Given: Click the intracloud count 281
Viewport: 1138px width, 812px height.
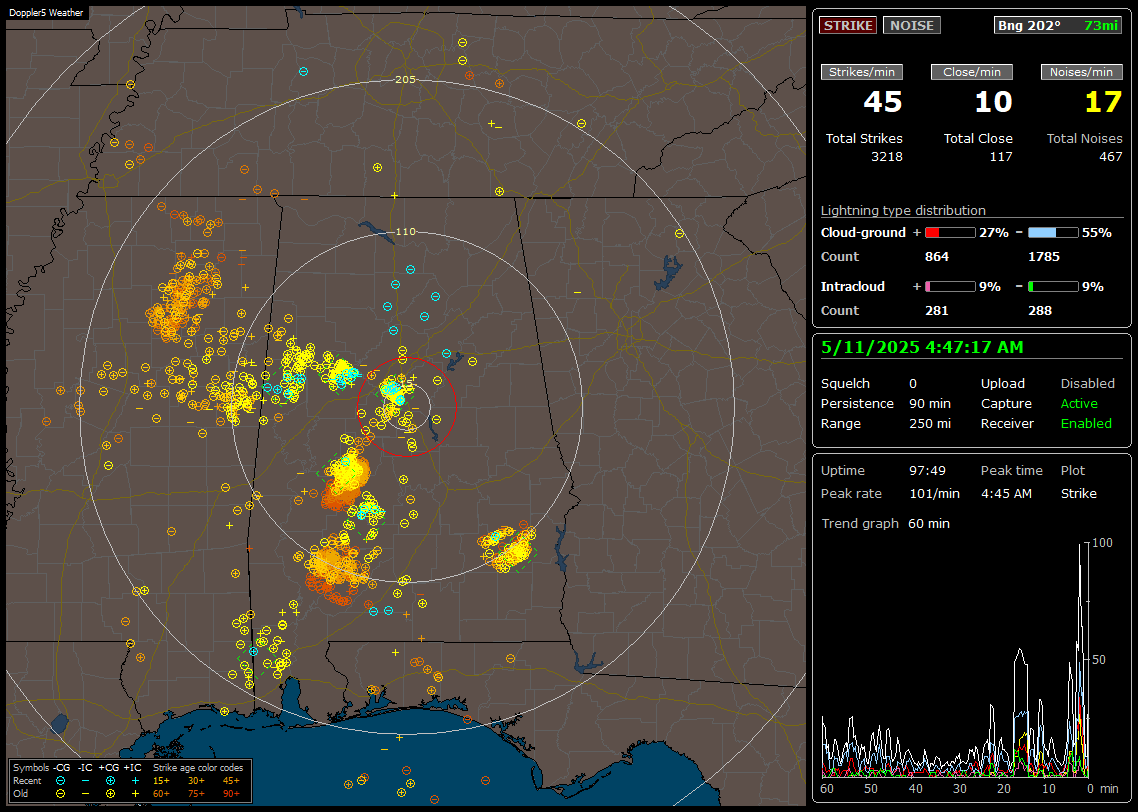Looking at the screenshot, I should coord(936,311).
